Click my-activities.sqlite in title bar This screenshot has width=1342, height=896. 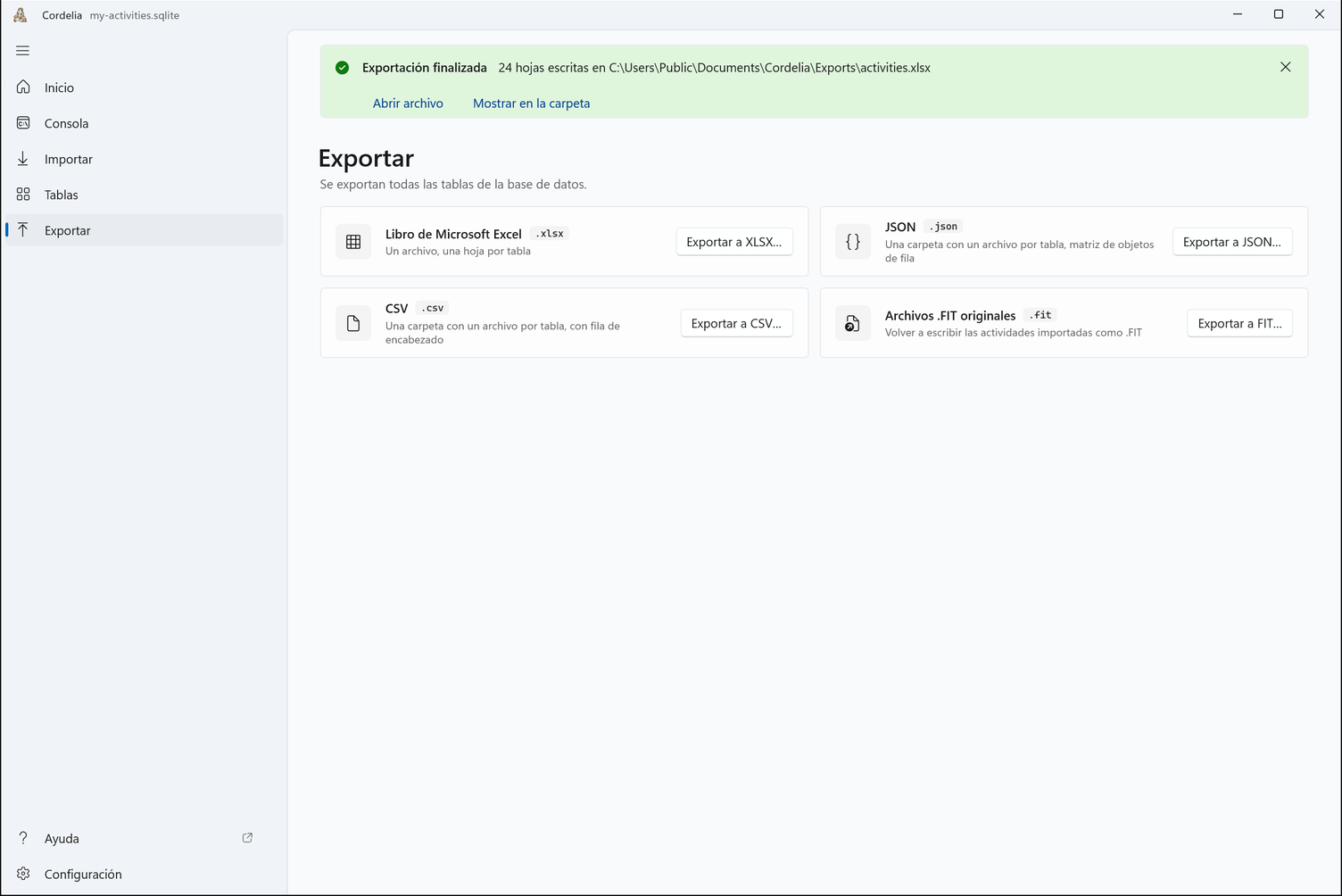click(135, 15)
